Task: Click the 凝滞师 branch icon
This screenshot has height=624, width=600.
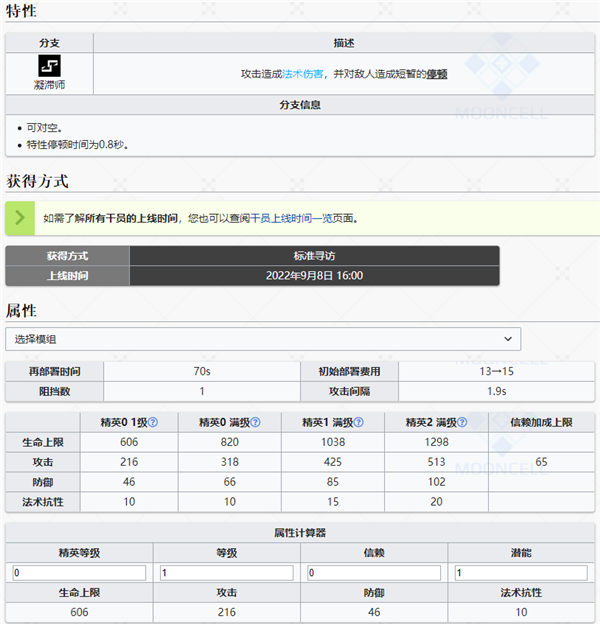Action: click(x=49, y=66)
